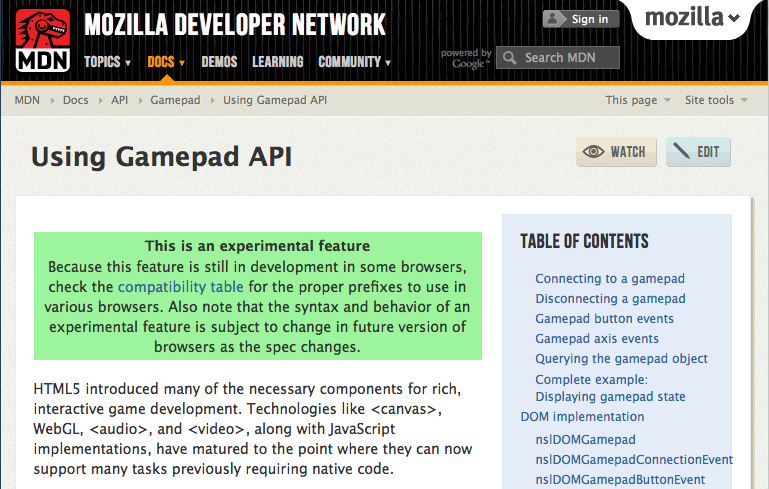Watch this page

(616, 152)
